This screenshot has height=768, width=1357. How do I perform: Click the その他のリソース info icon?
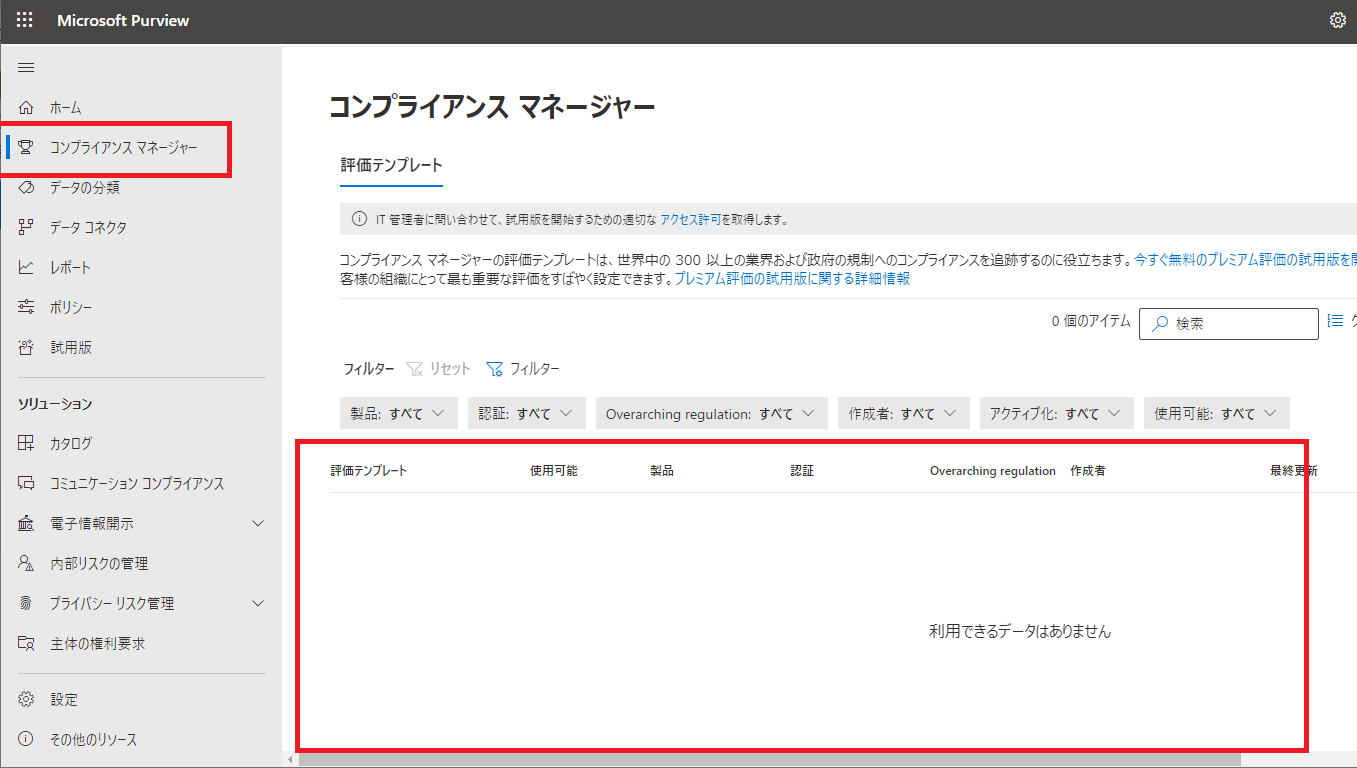coord(27,739)
